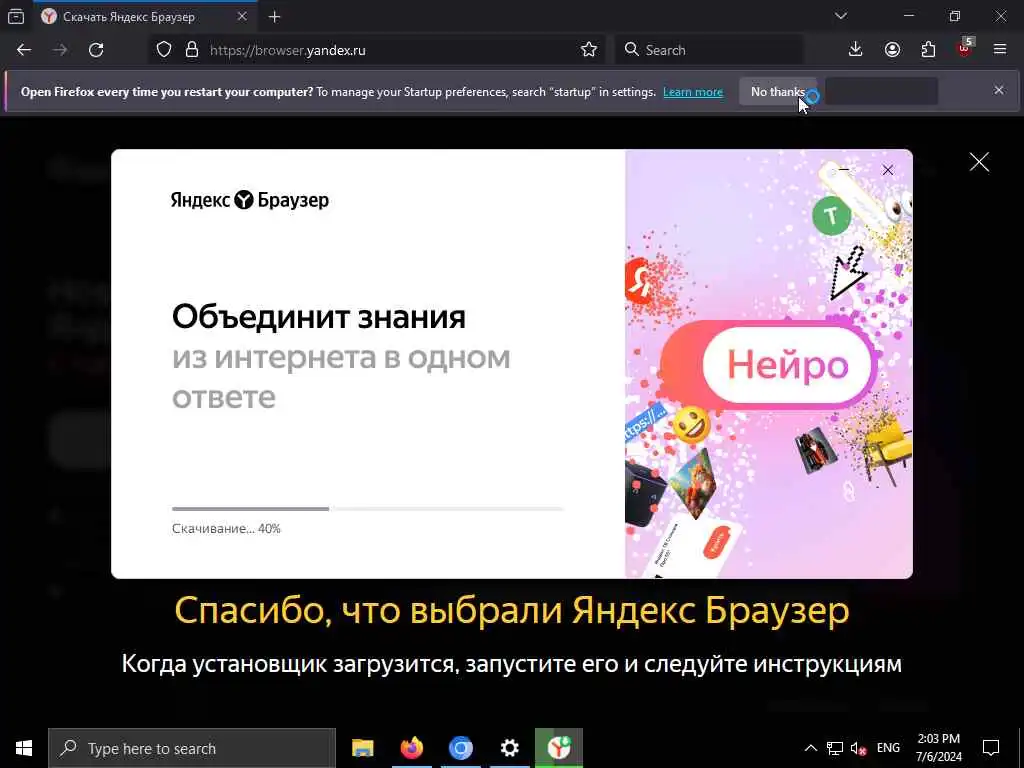The height and width of the screenshot is (768, 1024).
Task: Click the forward navigation arrow
Action: [60, 50]
